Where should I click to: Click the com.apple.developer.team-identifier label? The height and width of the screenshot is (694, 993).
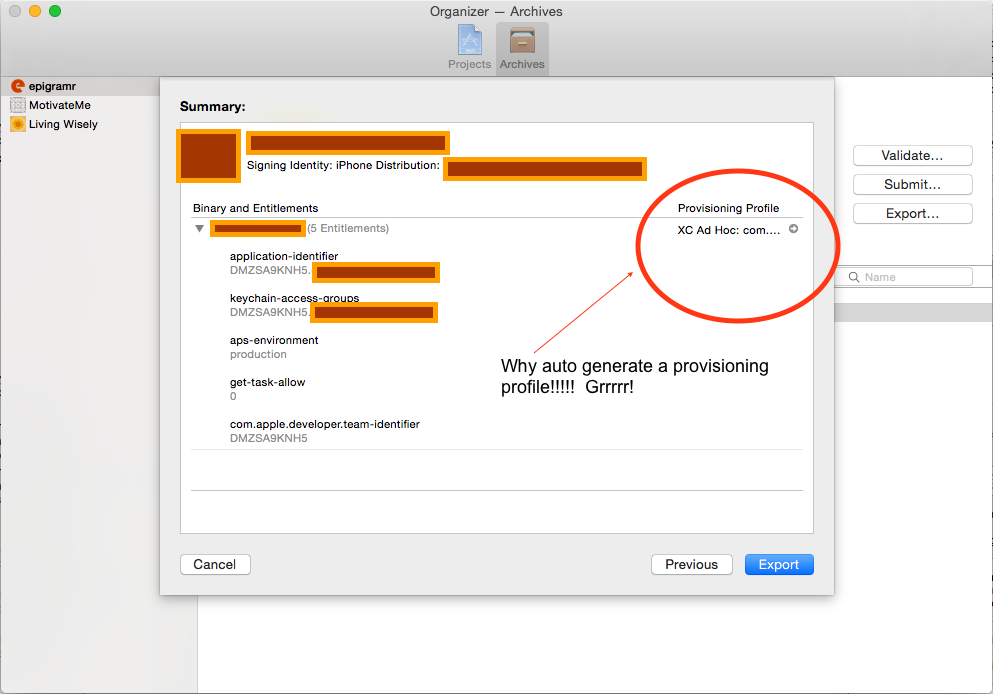325,424
